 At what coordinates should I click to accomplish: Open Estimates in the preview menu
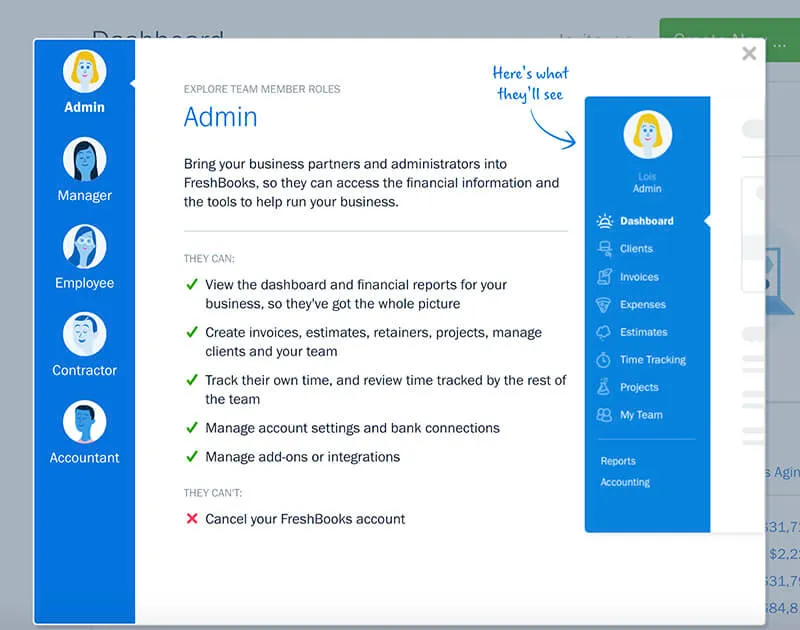(x=643, y=332)
